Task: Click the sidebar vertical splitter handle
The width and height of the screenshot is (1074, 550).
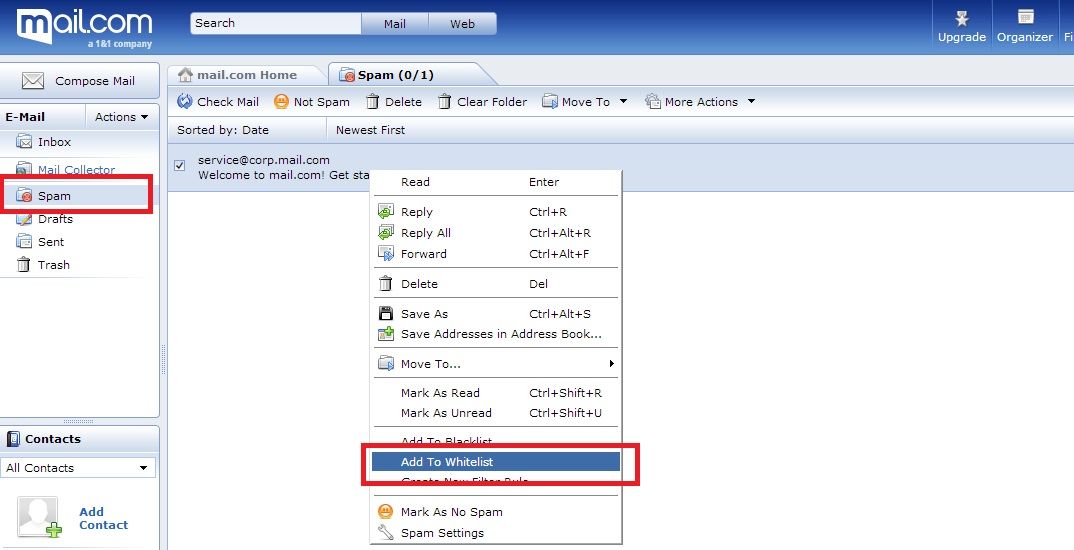Action: 163,359
